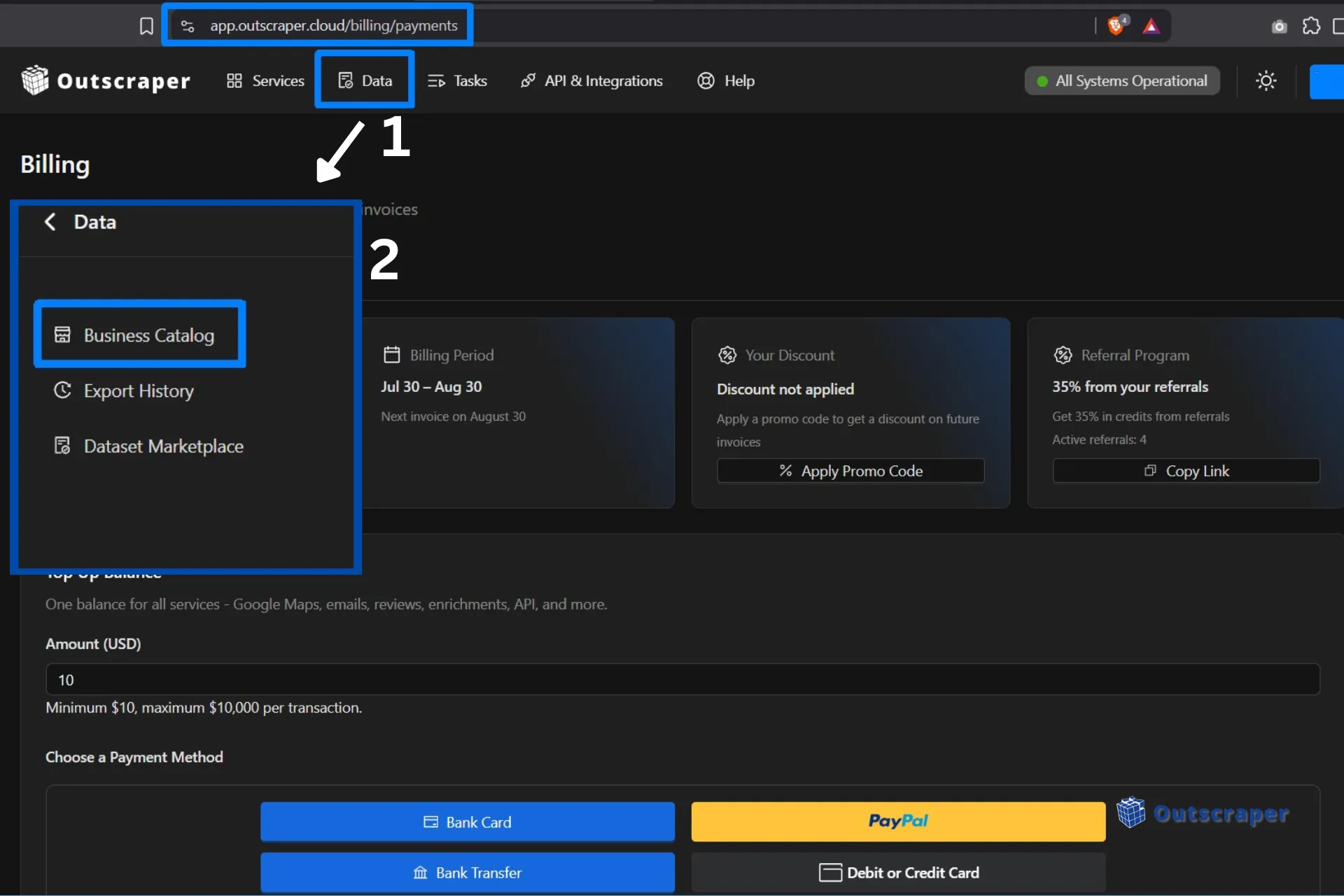1344x896 pixels.
Task: Click the Amount (USD) input field
Action: 682,680
